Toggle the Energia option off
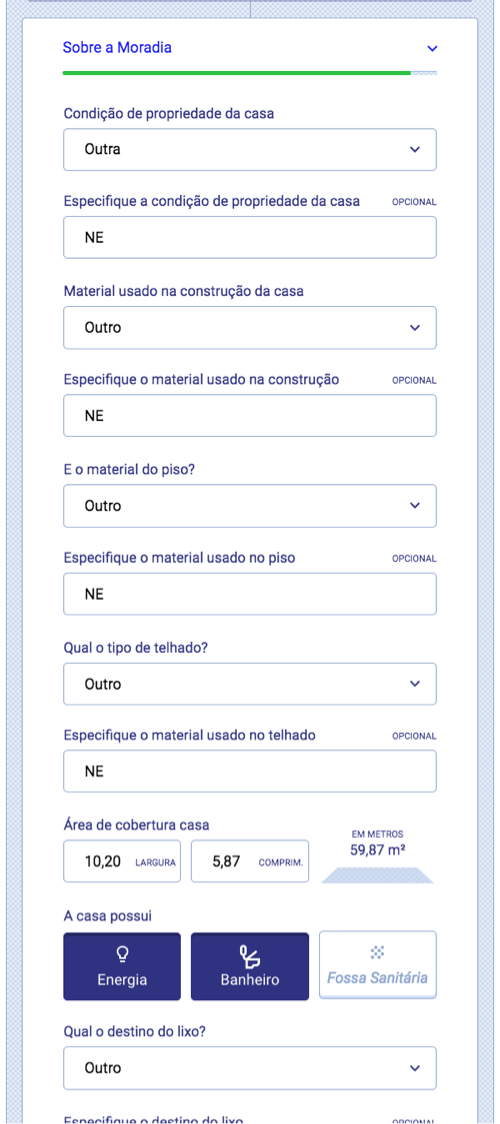 coord(122,966)
